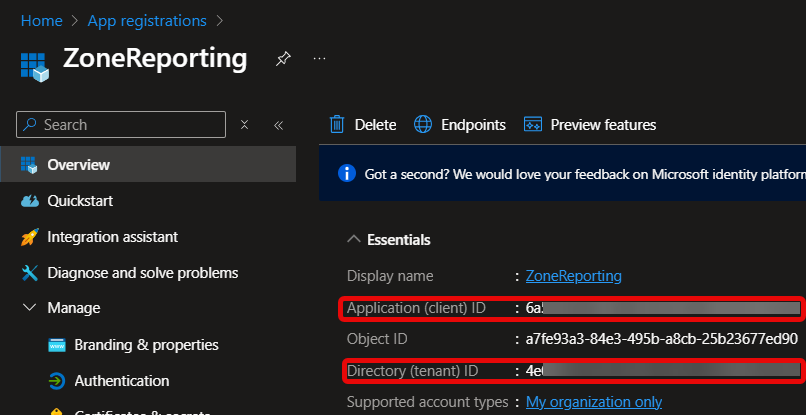Click the trash can Delete icon
The width and height of the screenshot is (806, 415).
[337, 124]
